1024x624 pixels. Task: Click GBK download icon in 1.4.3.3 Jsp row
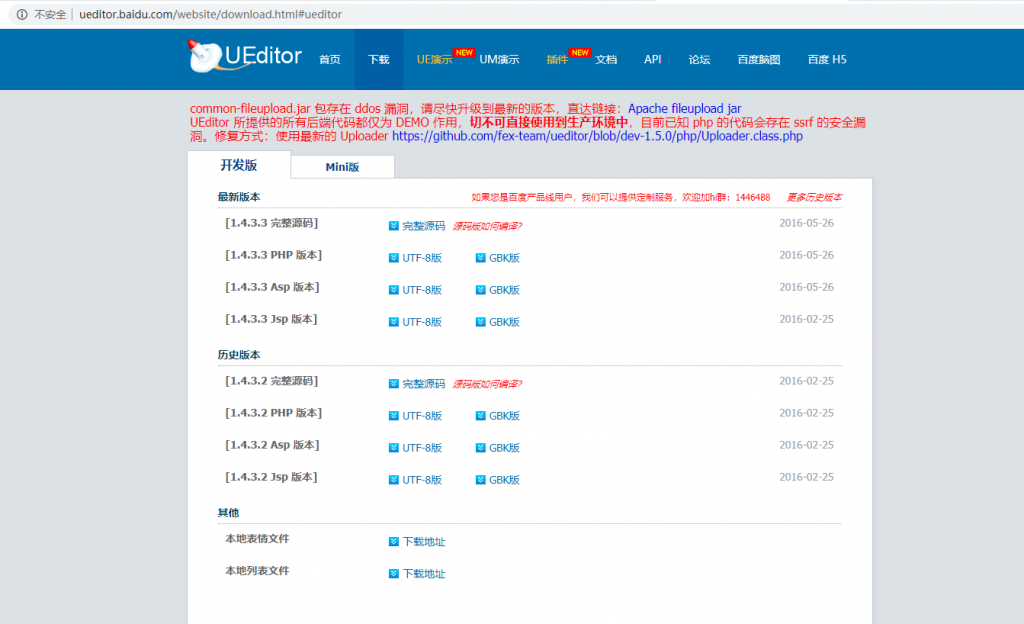coord(481,322)
